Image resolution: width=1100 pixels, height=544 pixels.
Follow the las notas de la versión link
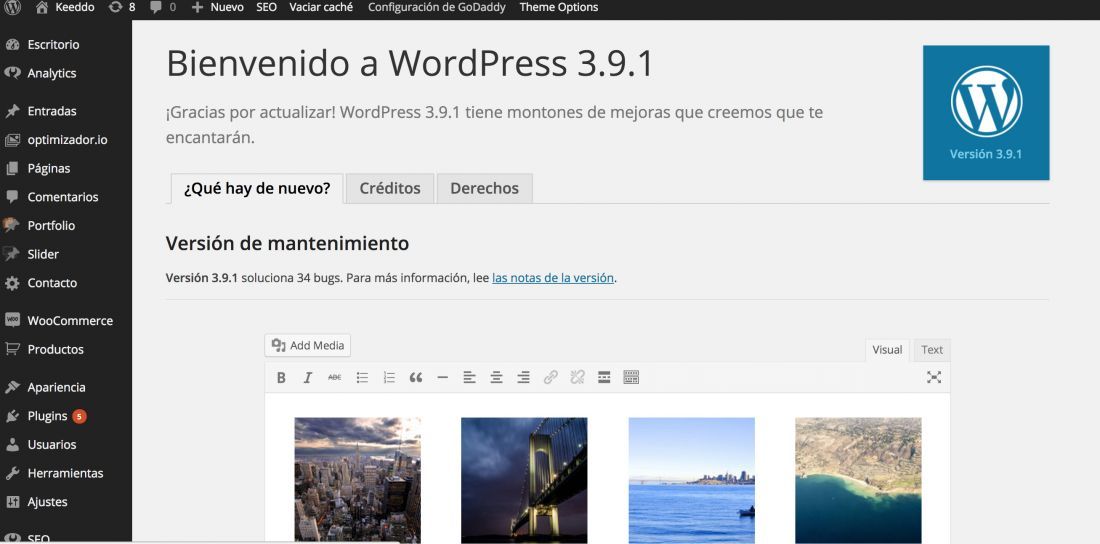coord(553,278)
